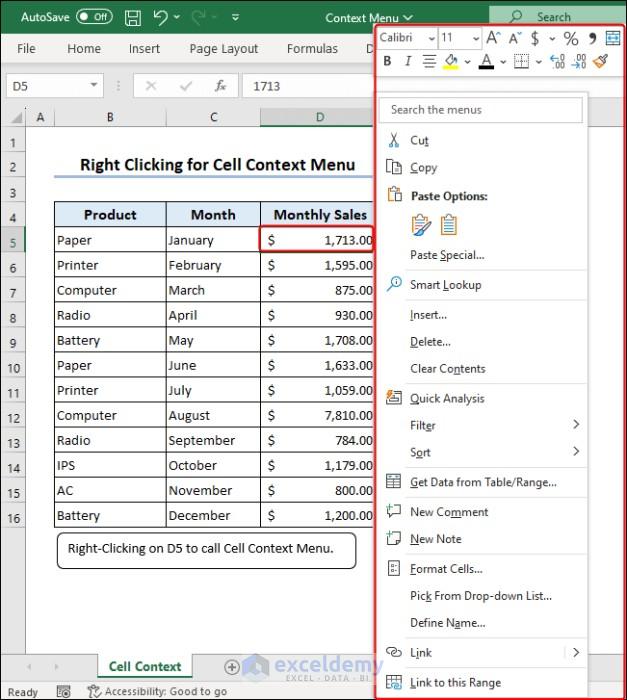Decrease font size in mini toolbar

pos(515,38)
